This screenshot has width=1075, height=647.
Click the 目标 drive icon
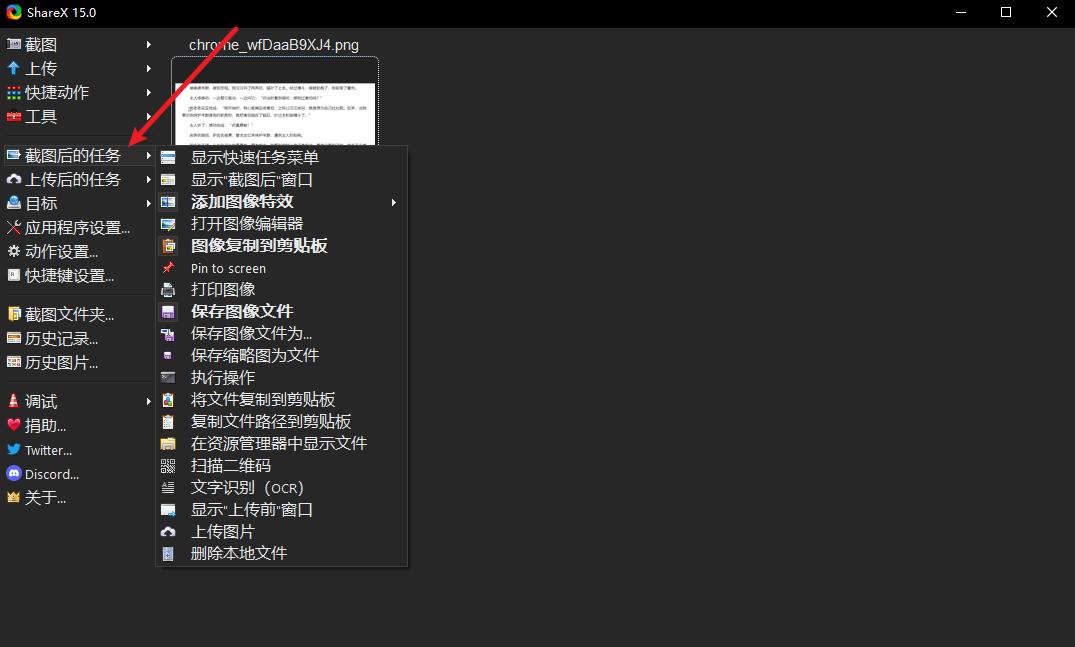(14, 204)
